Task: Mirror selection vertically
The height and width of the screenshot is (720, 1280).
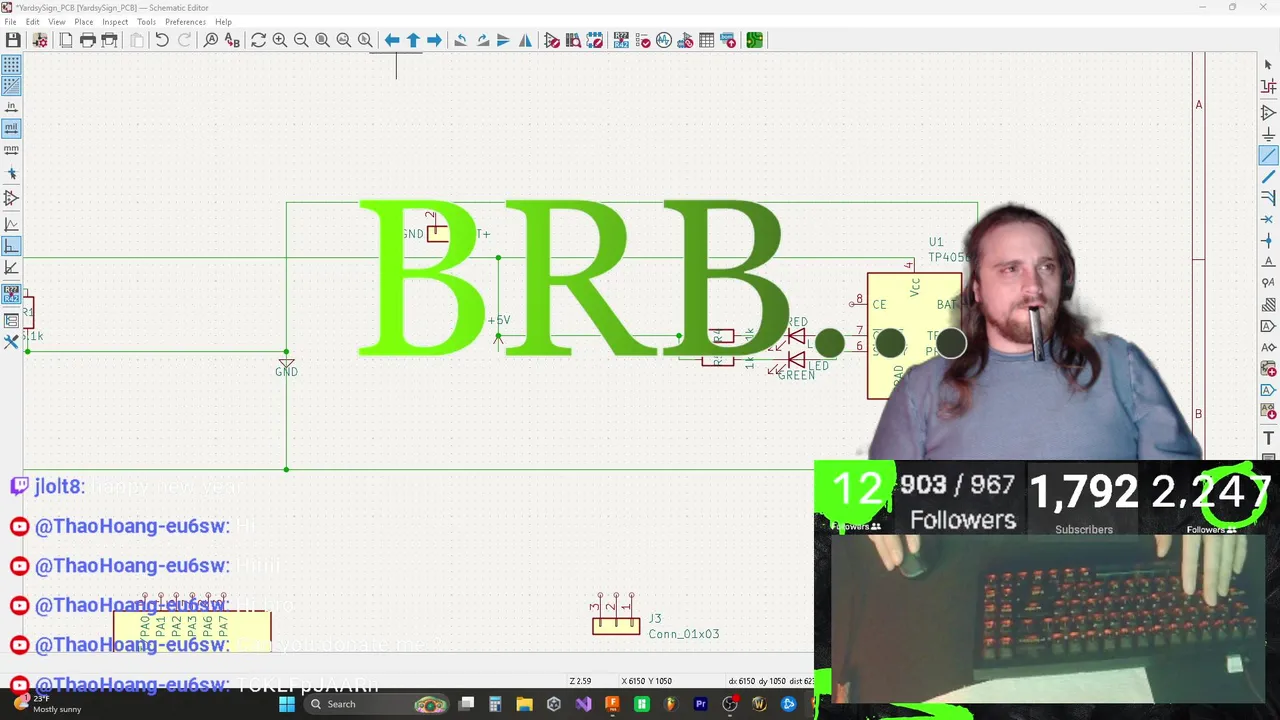Action: [x=503, y=40]
